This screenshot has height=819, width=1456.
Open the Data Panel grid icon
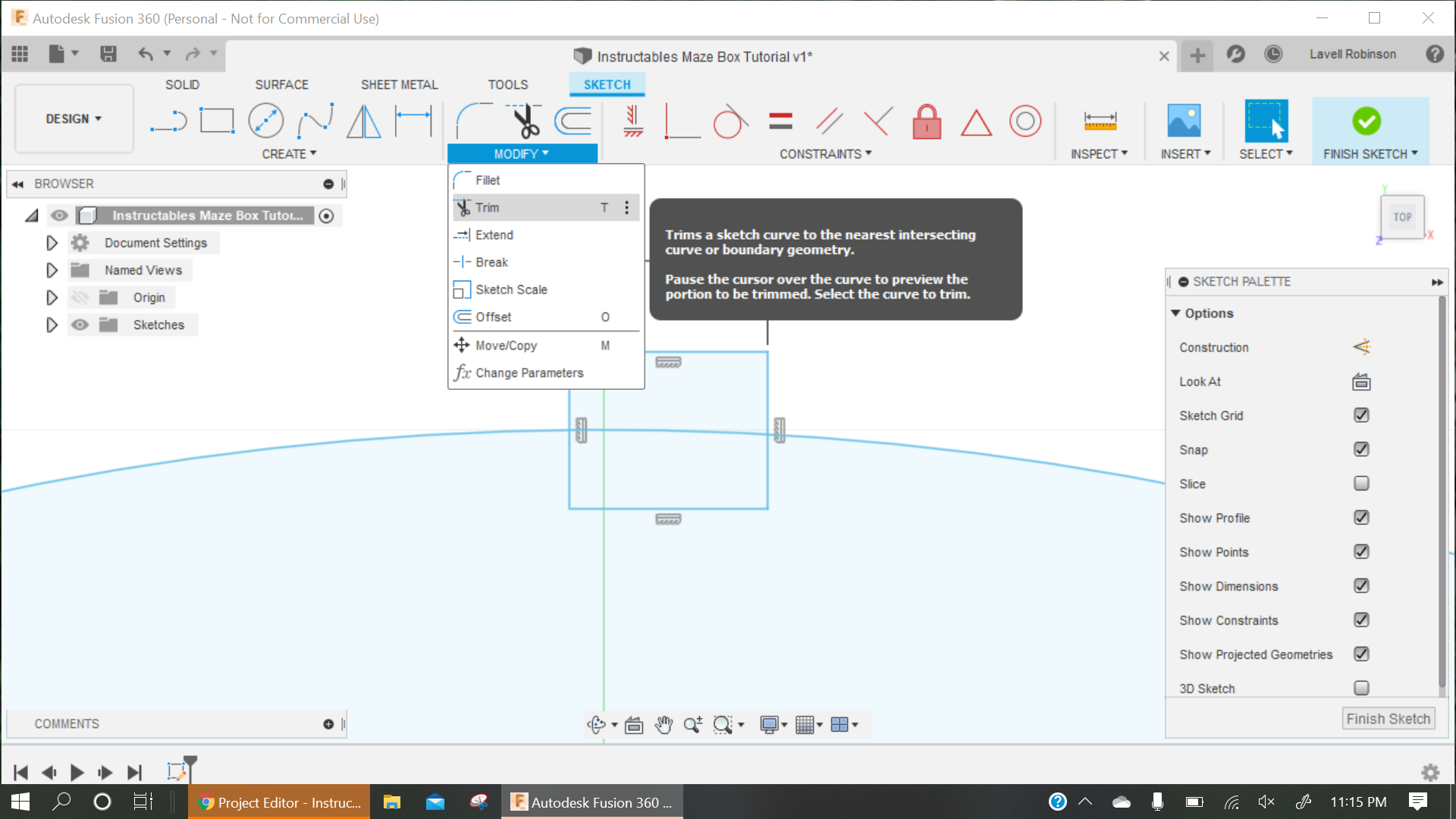pos(20,54)
